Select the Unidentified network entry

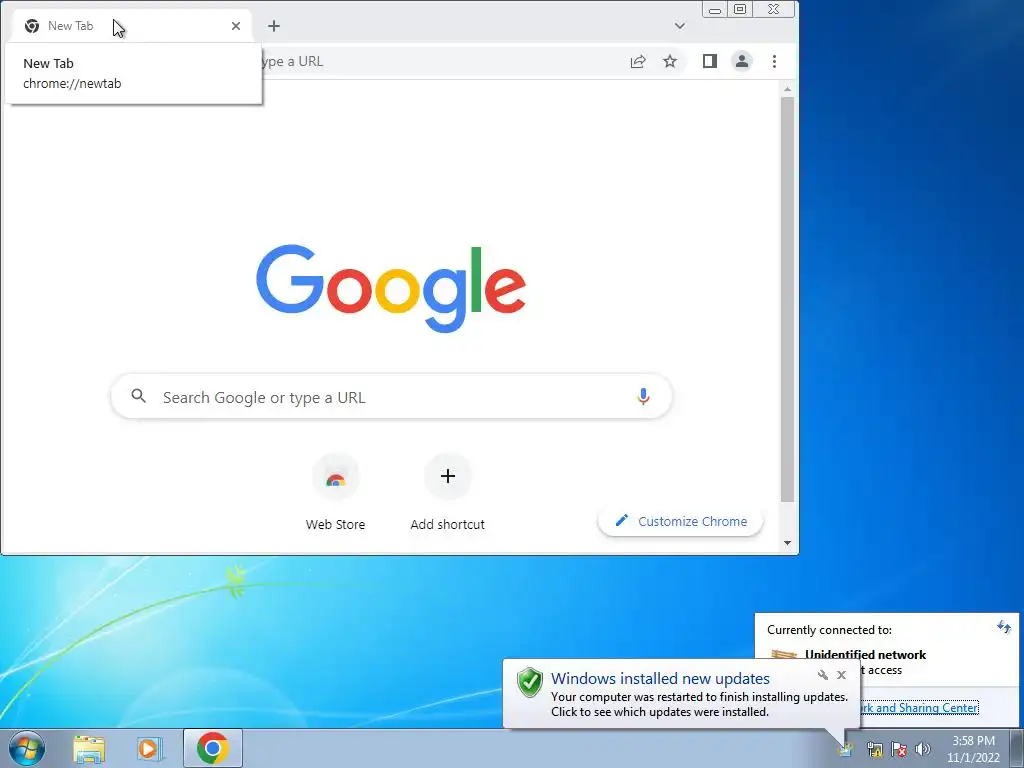pyautogui.click(x=865, y=654)
